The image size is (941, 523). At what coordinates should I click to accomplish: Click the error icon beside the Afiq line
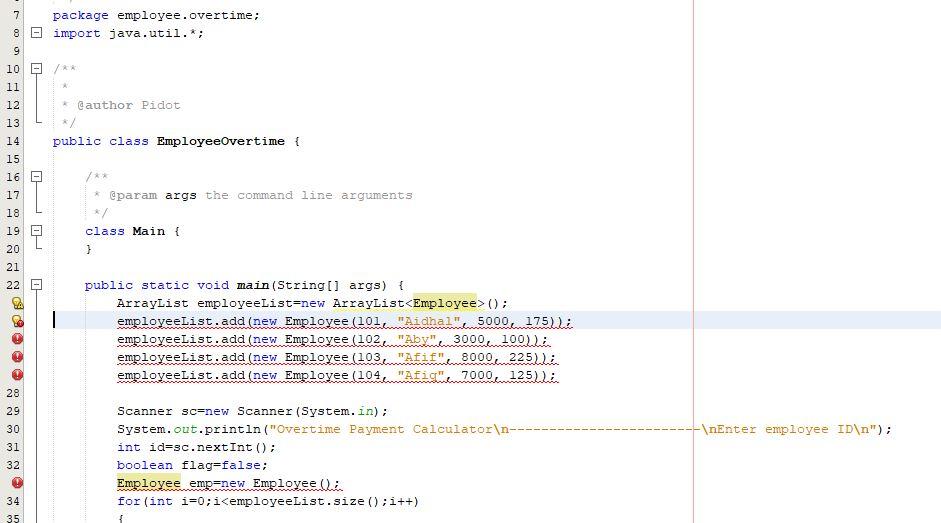[x=18, y=375]
